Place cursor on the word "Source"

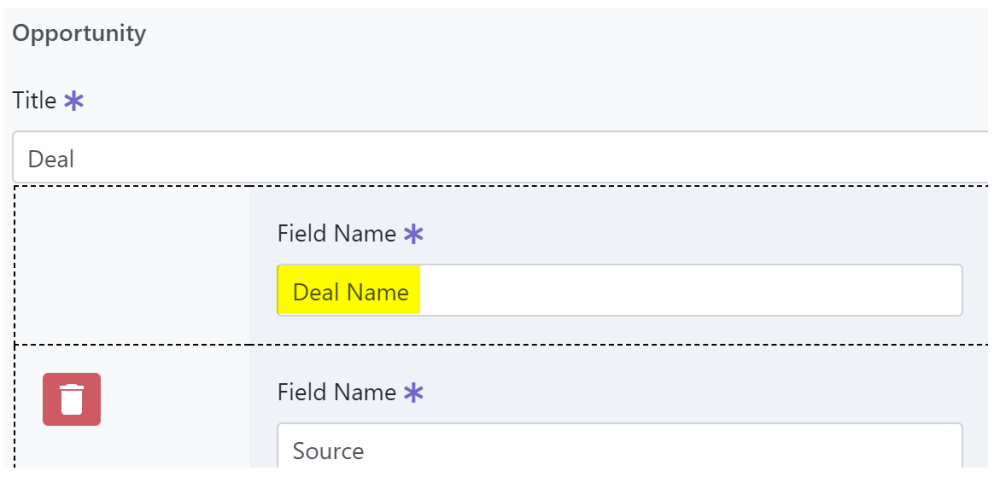[x=328, y=451]
